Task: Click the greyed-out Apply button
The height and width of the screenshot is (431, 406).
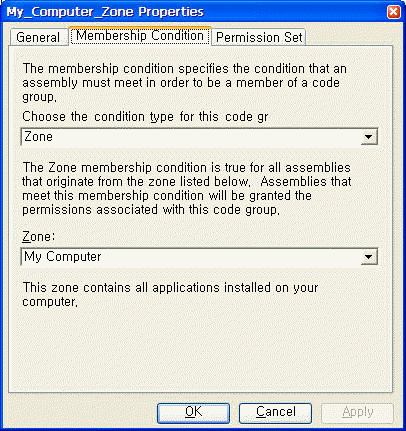Action: (357, 413)
